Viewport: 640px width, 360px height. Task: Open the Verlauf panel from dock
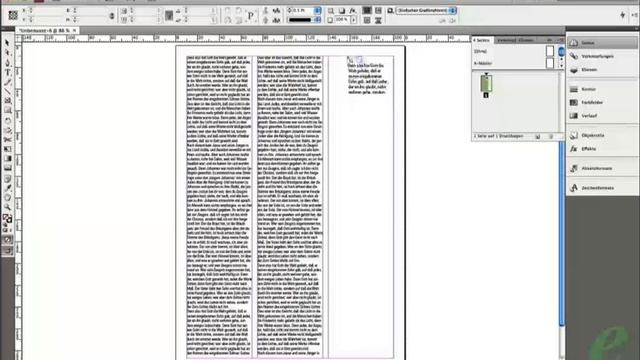(x=602, y=116)
